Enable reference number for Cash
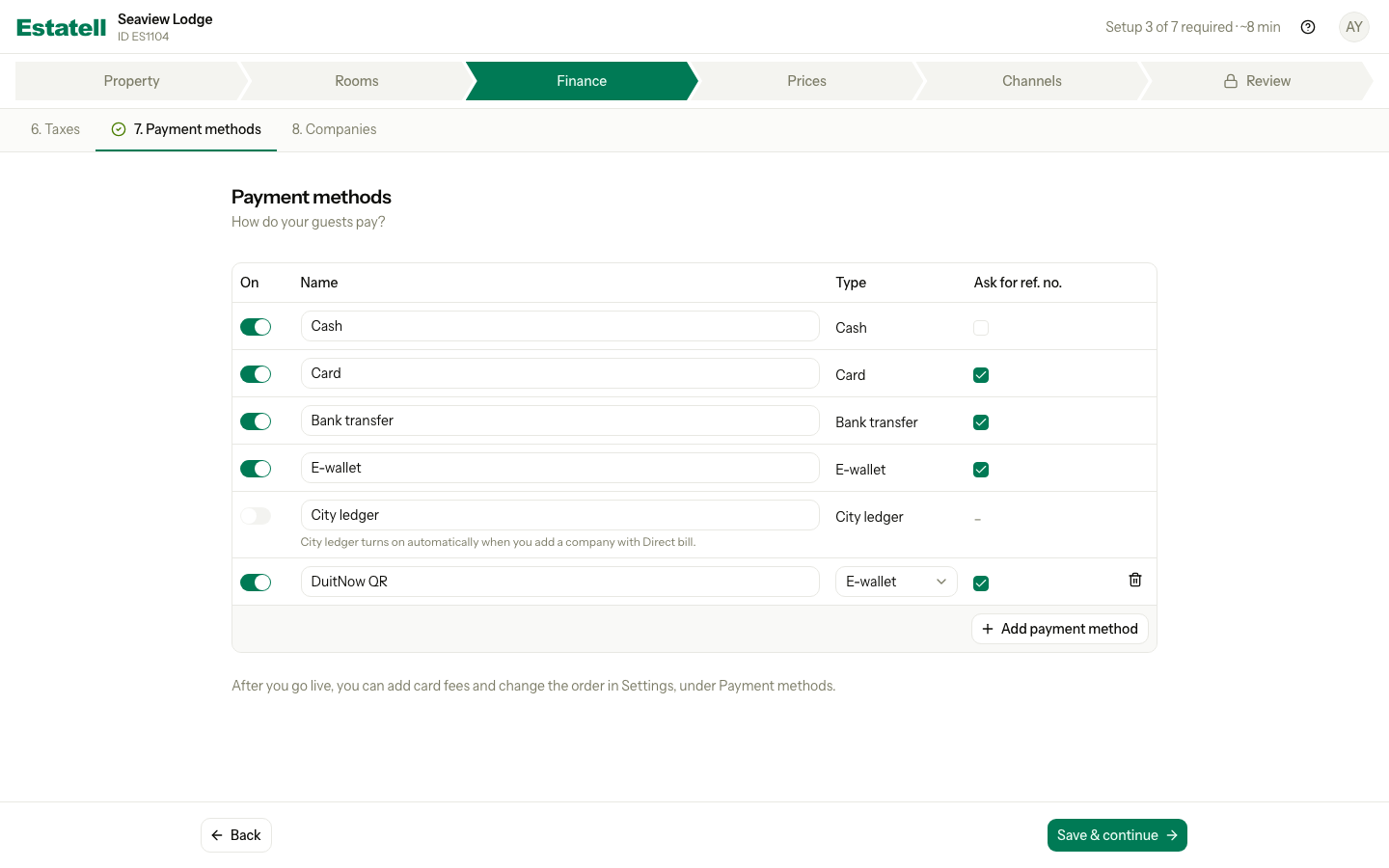This screenshot has height=868, width=1389. point(981,328)
